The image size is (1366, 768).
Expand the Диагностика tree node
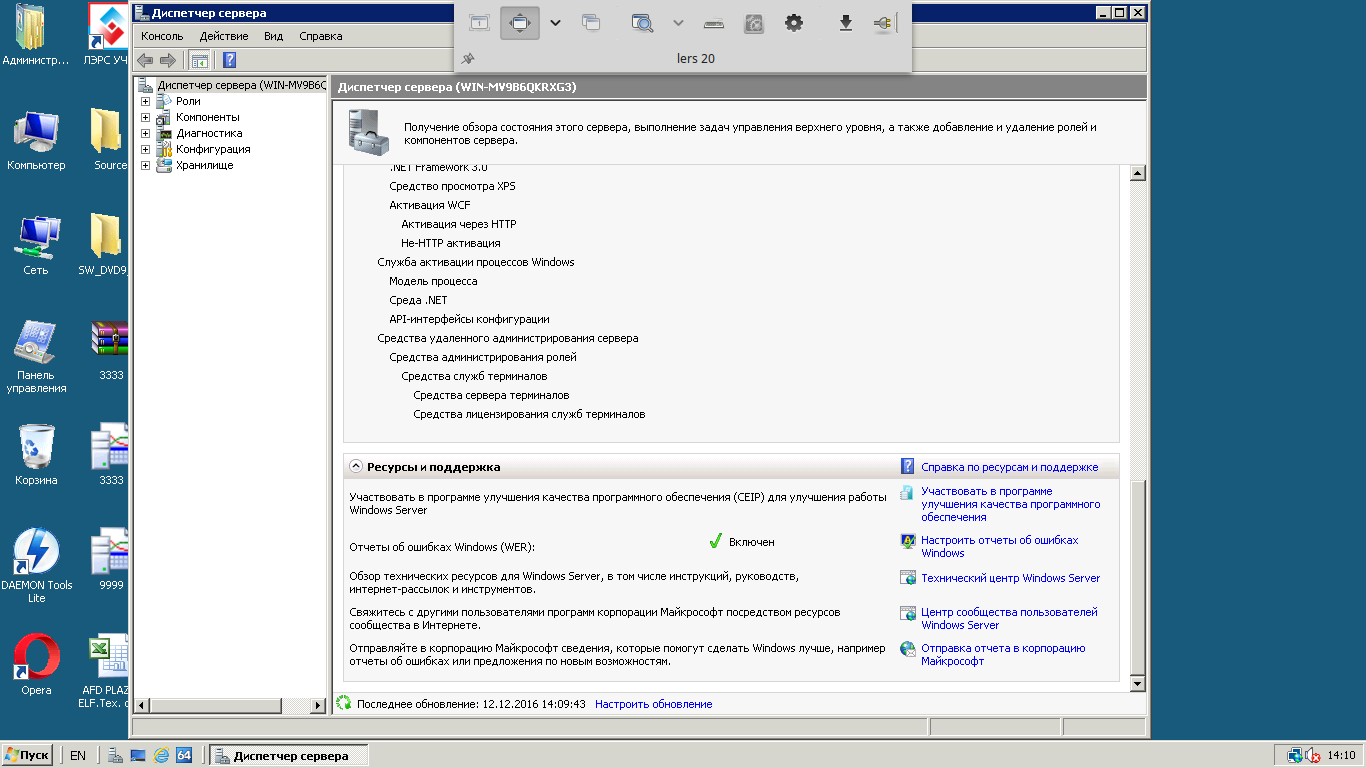pyautogui.click(x=145, y=133)
